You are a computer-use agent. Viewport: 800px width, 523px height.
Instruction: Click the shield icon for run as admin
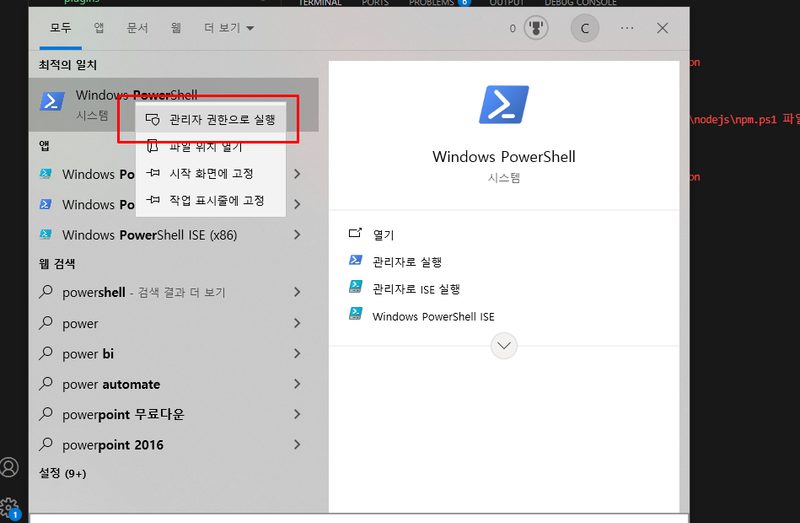pos(153,119)
